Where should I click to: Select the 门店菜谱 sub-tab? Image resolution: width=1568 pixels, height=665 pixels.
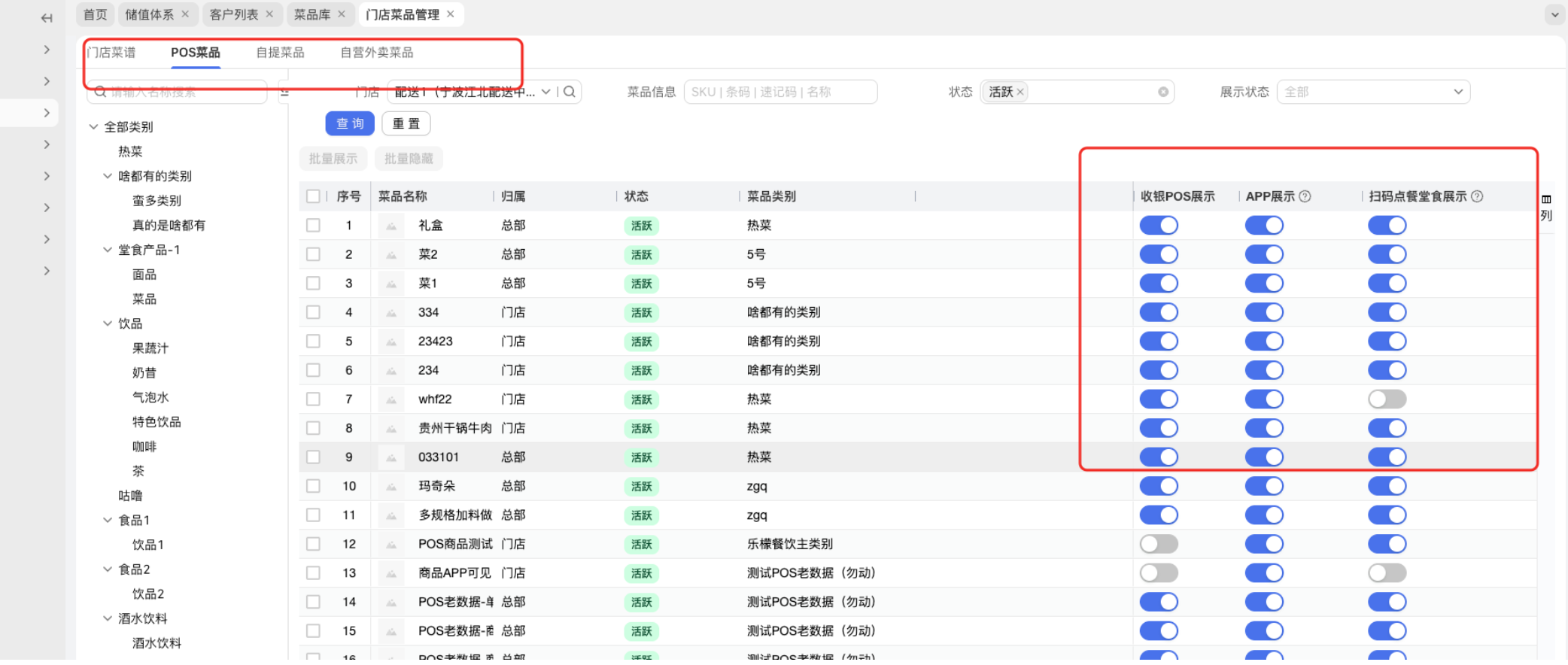tap(111, 53)
